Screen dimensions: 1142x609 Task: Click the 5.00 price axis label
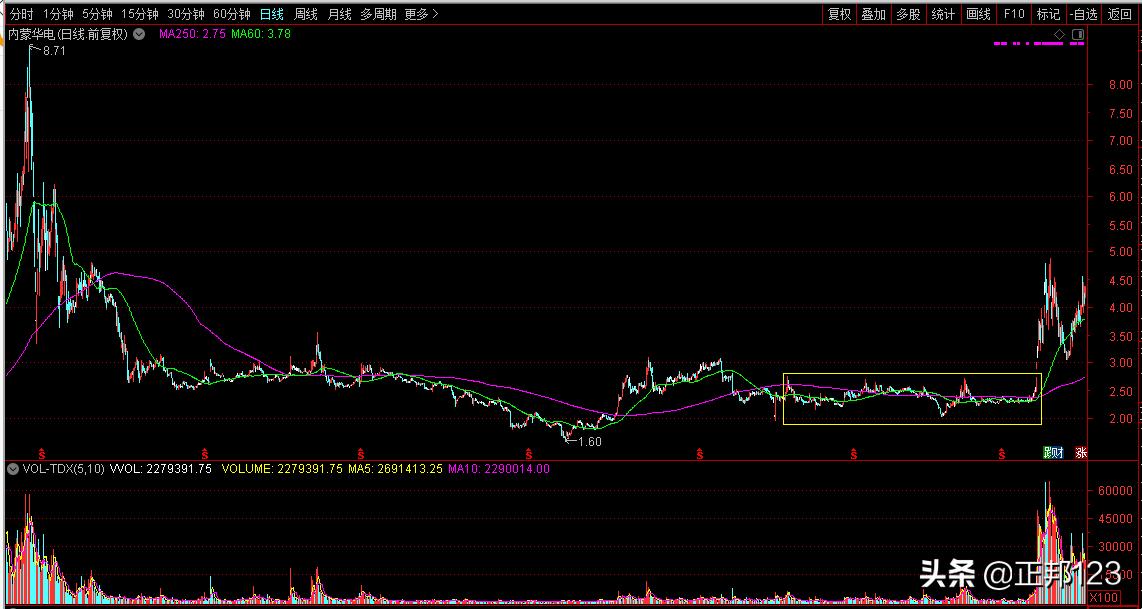tap(1122, 252)
